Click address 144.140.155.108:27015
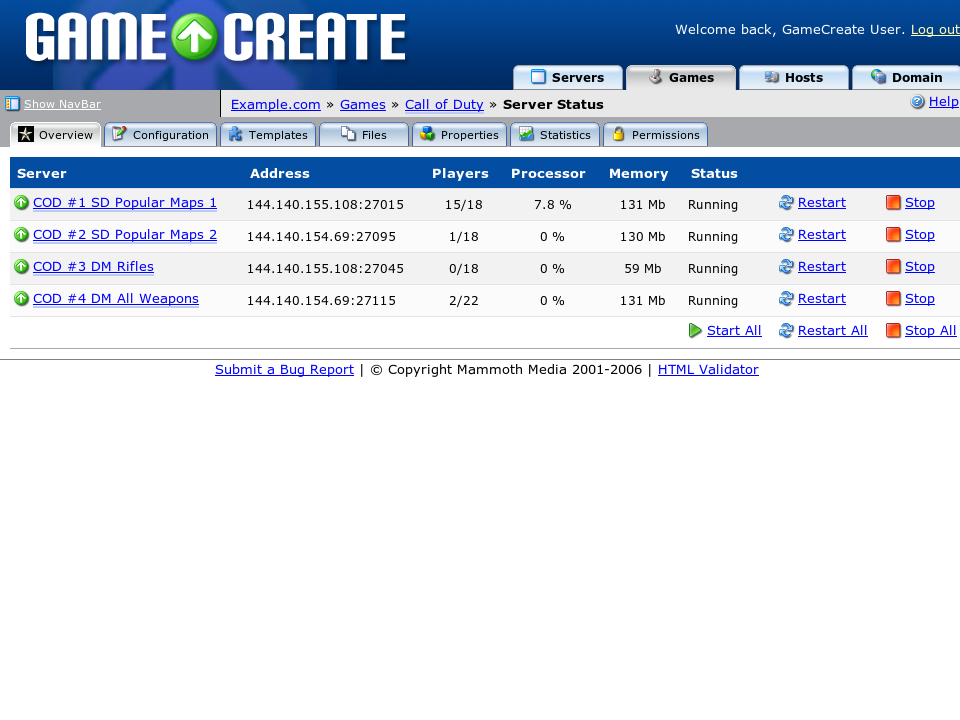This screenshot has height=720, width=960. click(325, 204)
